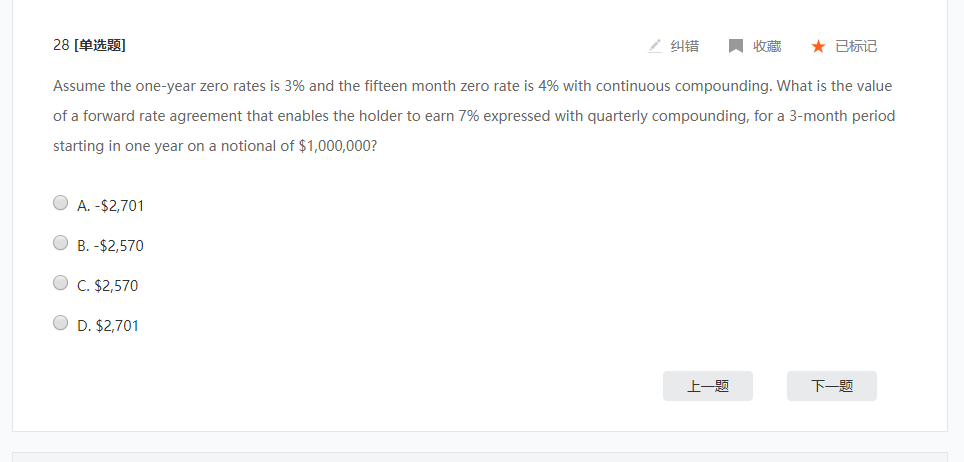Click the question line mentioning $1,000,000 notional
The height and width of the screenshot is (462, 964).
click(x=215, y=146)
